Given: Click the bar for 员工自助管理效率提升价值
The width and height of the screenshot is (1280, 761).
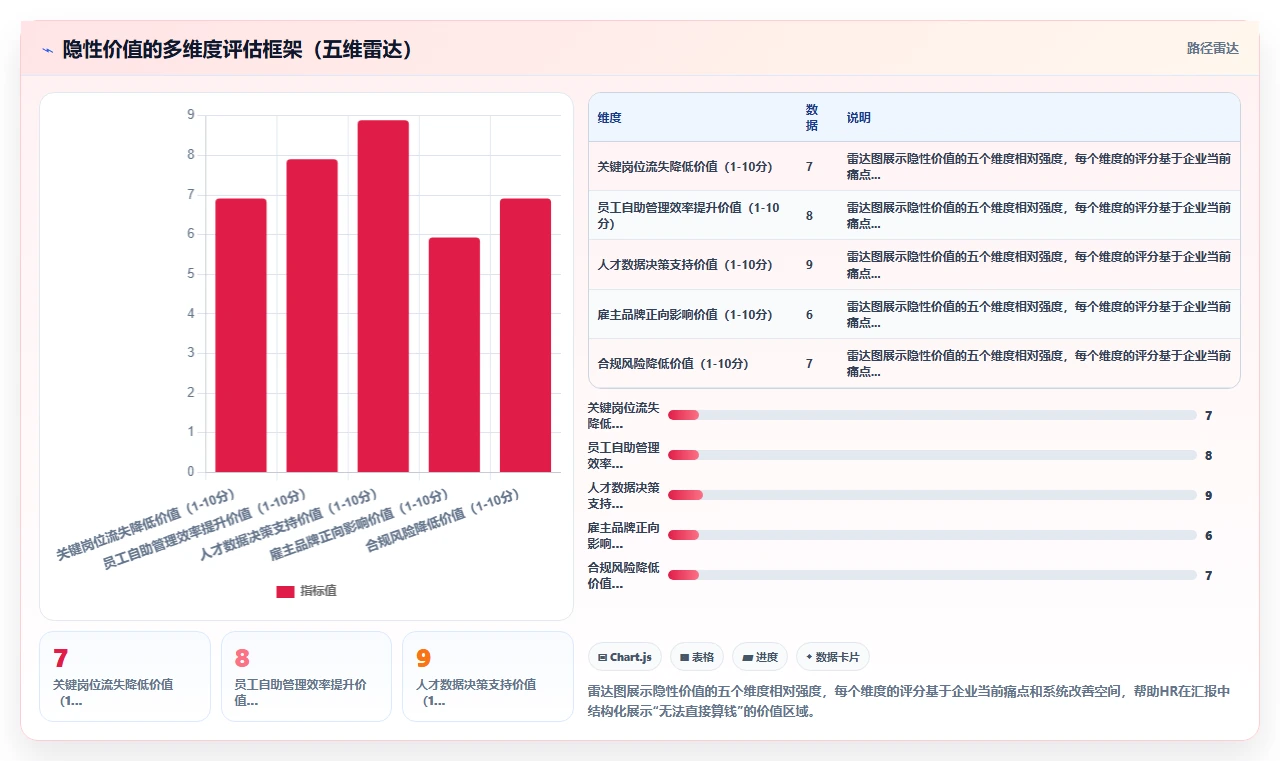Looking at the screenshot, I should click(312, 316).
